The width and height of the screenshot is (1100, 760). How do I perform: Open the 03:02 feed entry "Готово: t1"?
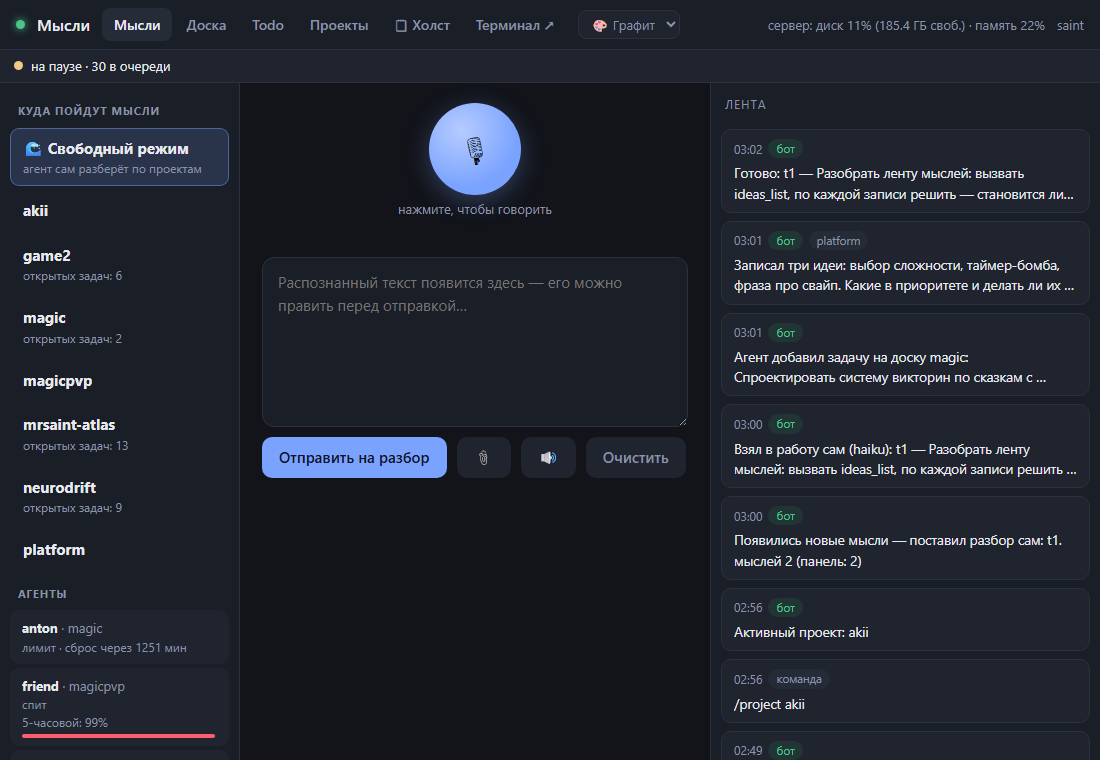tap(905, 171)
